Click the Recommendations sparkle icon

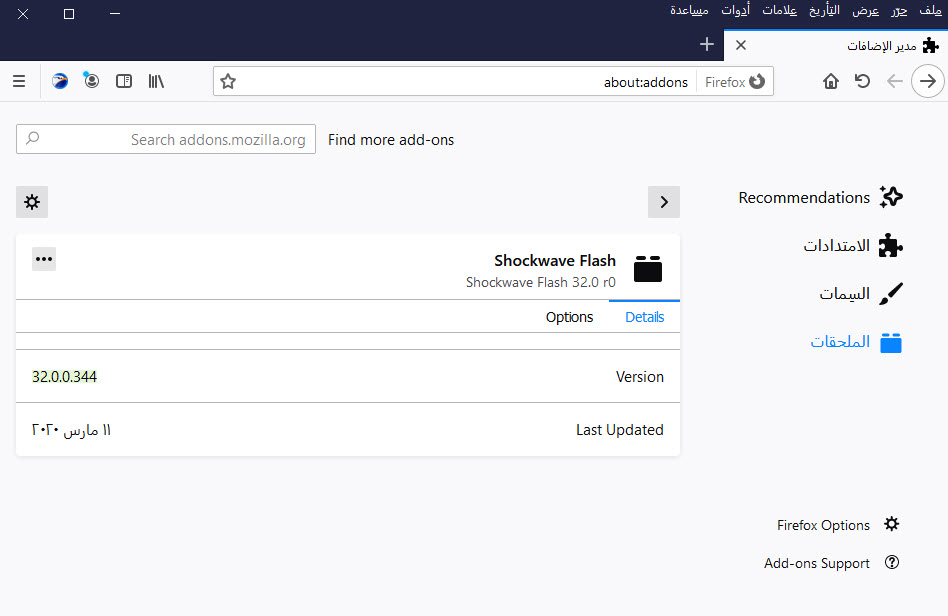pyautogui.click(x=891, y=197)
